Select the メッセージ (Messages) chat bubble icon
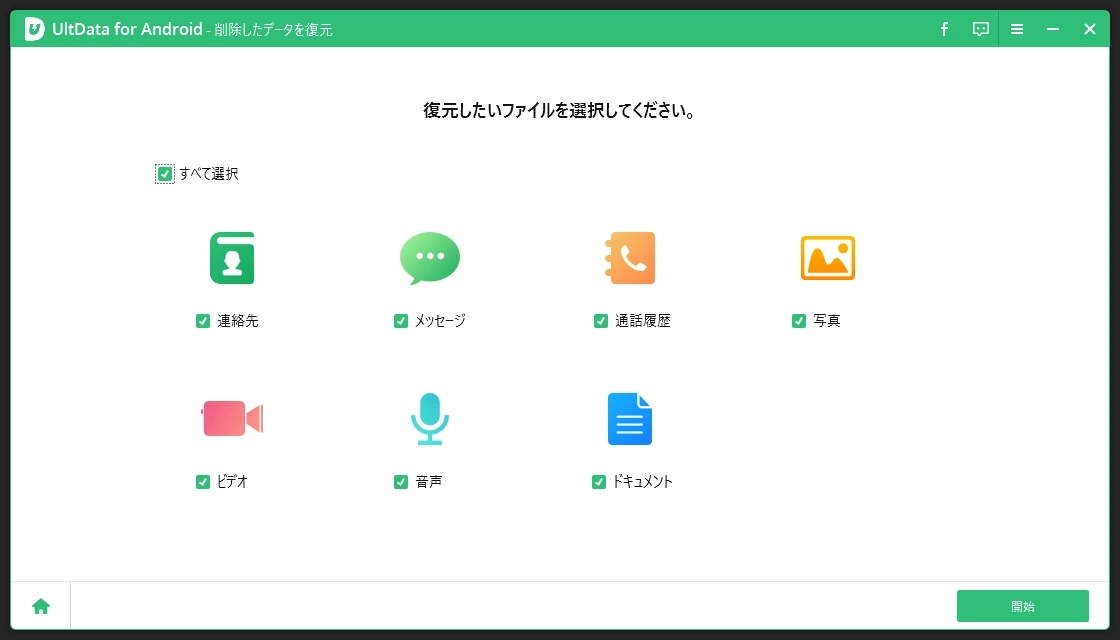 [430, 257]
